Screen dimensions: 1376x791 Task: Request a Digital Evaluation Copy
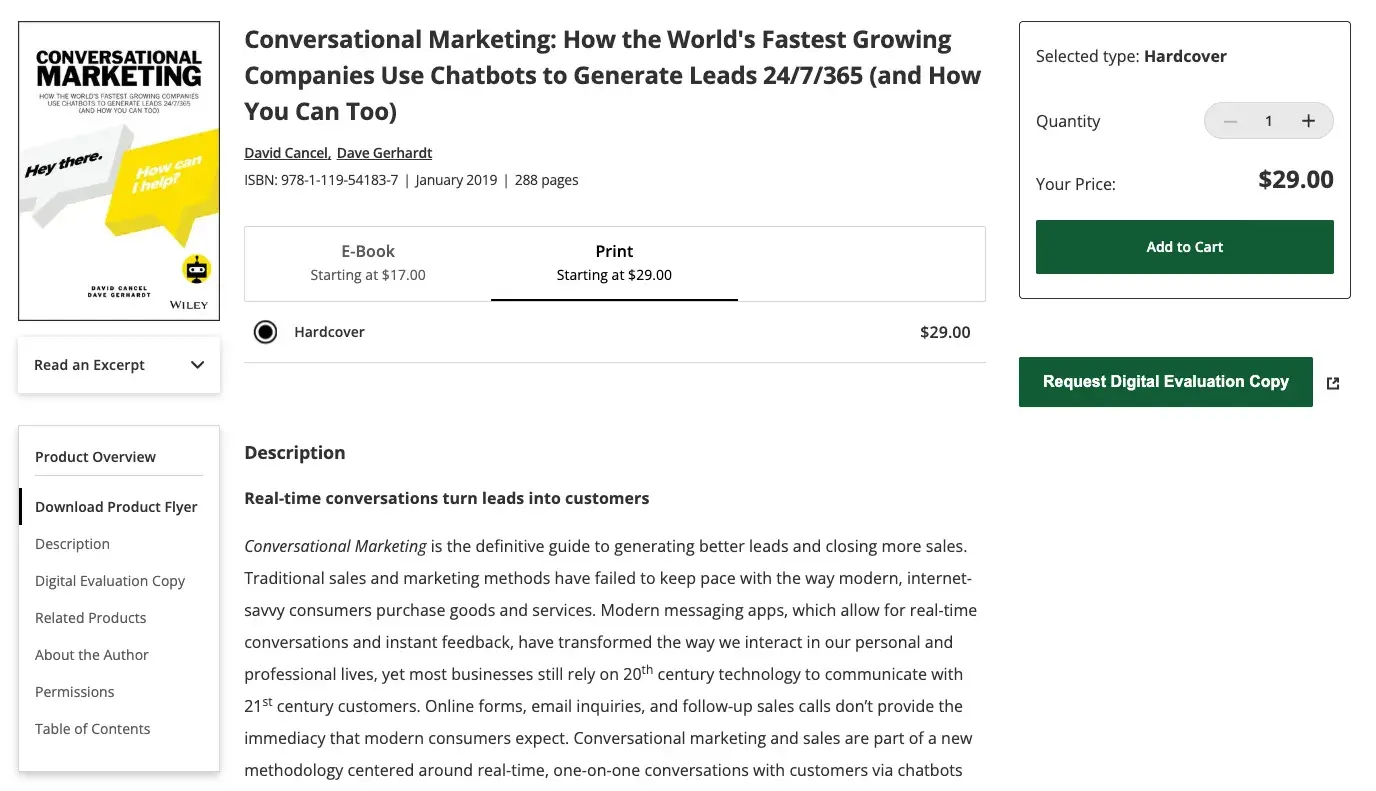(1165, 382)
